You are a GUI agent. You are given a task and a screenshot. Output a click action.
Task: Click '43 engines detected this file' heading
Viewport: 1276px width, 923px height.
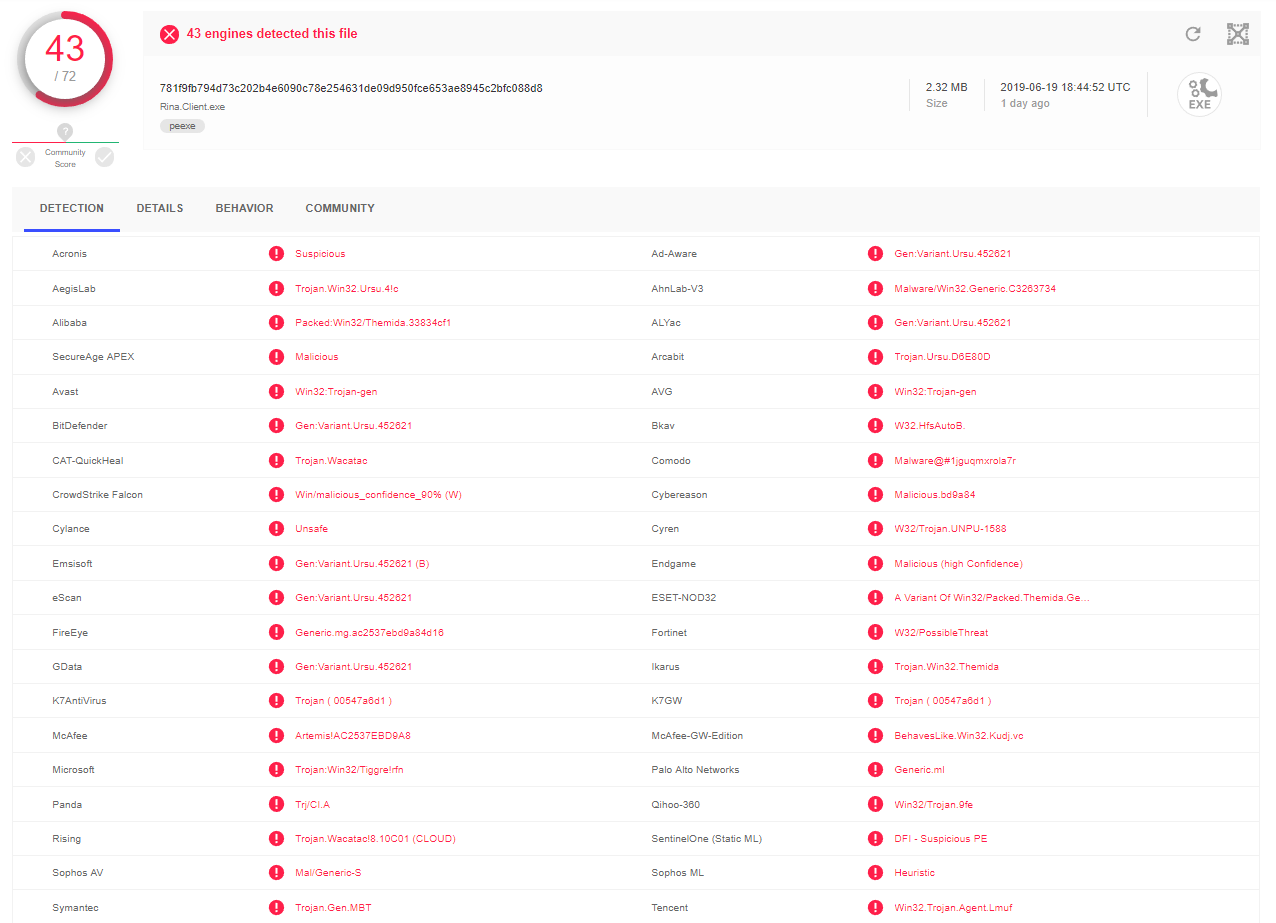[272, 34]
